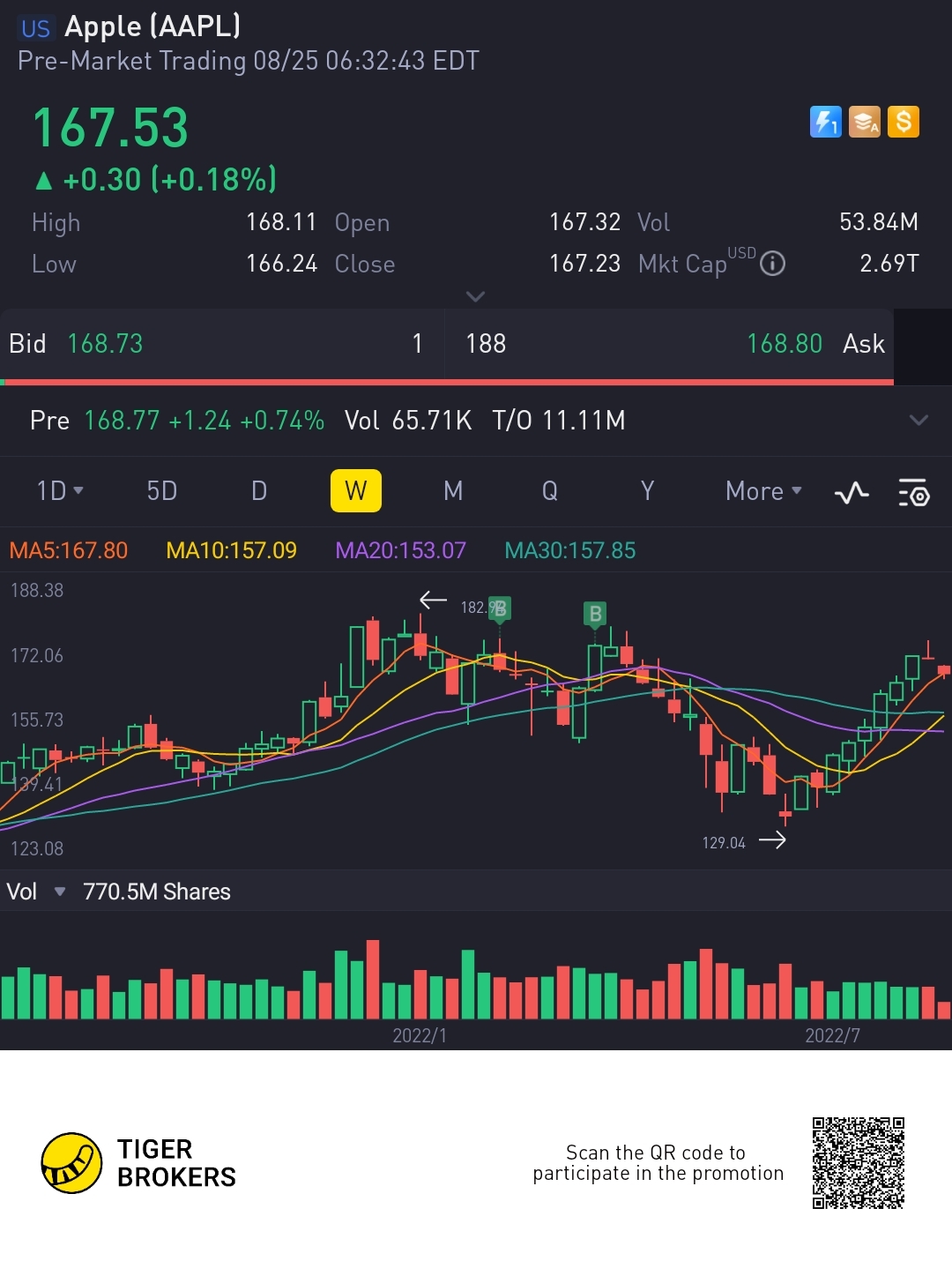The width and height of the screenshot is (952, 1276).
Task: Tap the yellow dollar sign badge icon
Action: tap(904, 122)
